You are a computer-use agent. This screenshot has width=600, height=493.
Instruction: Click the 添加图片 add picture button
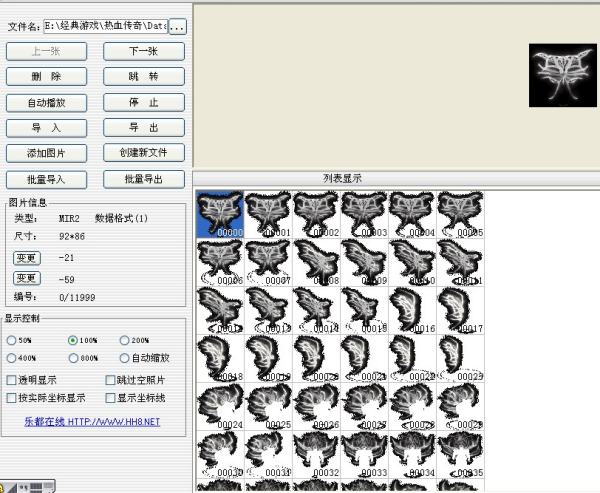coord(47,153)
